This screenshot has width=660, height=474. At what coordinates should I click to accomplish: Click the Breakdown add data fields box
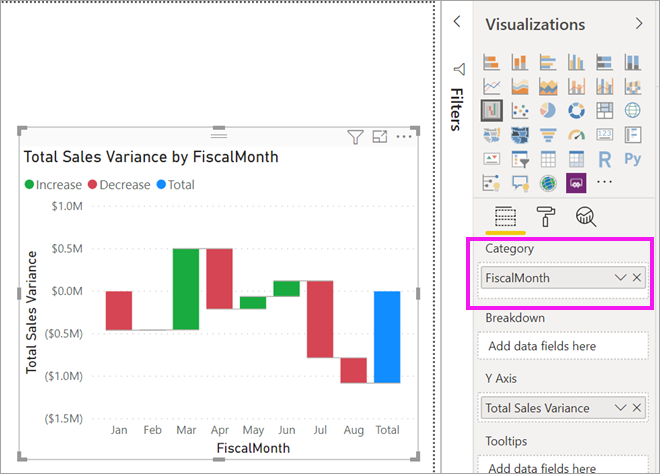coord(563,346)
